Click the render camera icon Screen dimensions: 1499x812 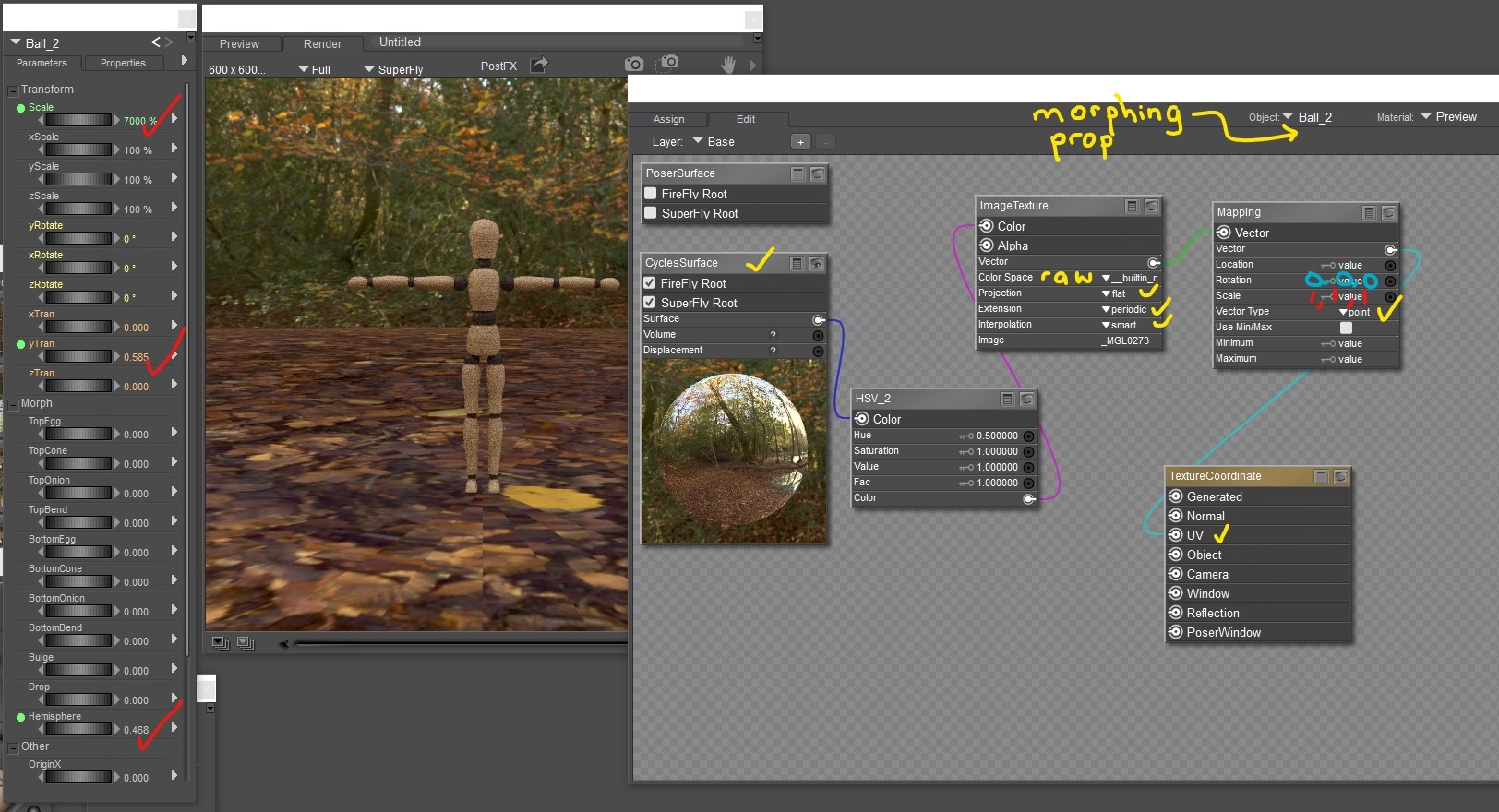[634, 65]
